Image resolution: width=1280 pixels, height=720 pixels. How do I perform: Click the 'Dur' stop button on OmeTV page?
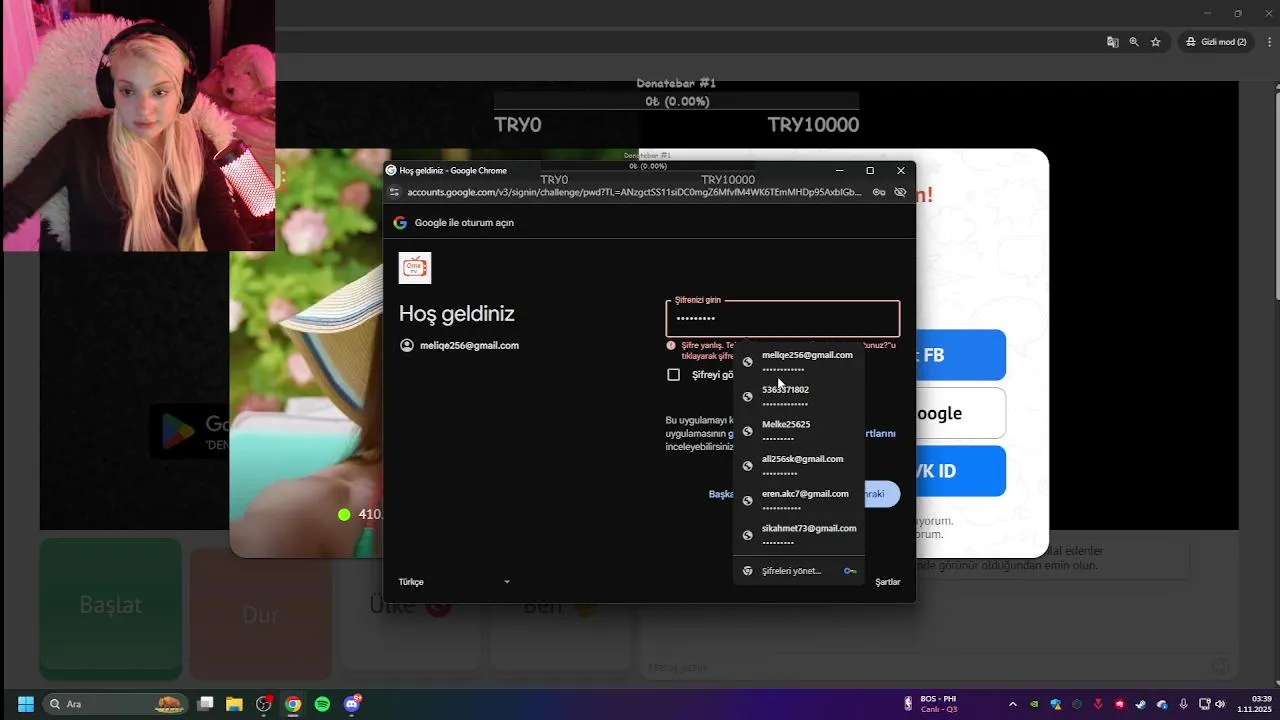click(261, 614)
